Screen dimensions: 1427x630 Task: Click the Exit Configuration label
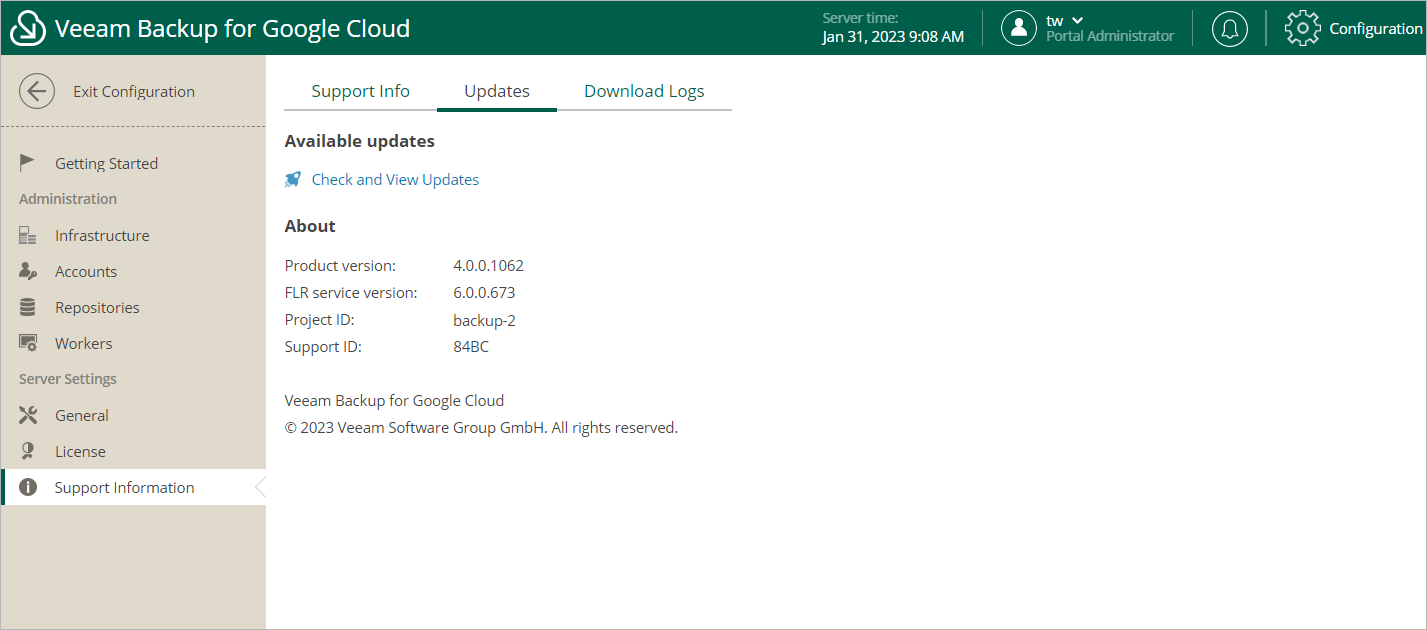134,92
